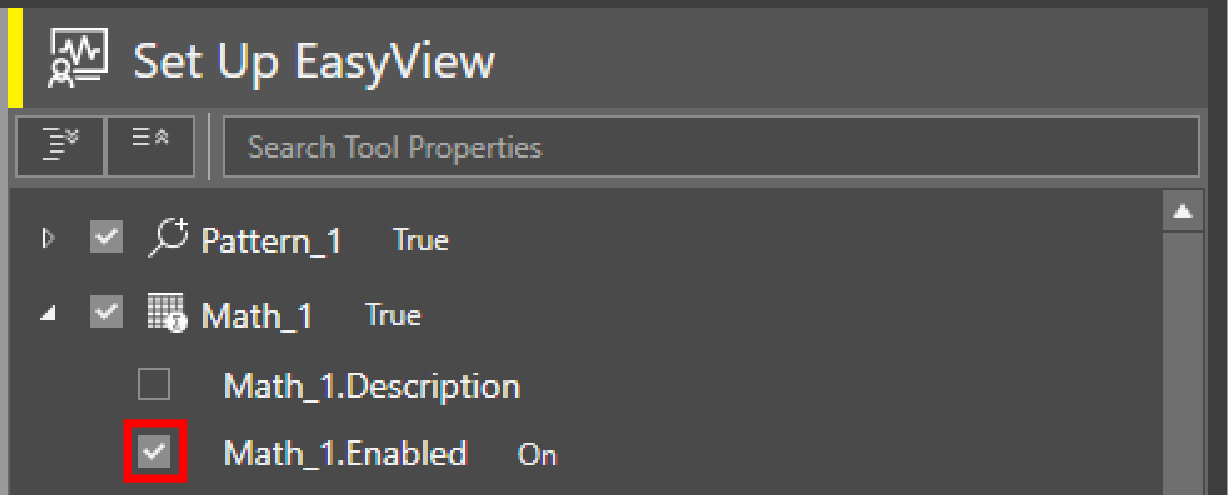Uncheck the Pattern_1 checkbox
This screenshot has height=496, width=1228.
point(107,239)
